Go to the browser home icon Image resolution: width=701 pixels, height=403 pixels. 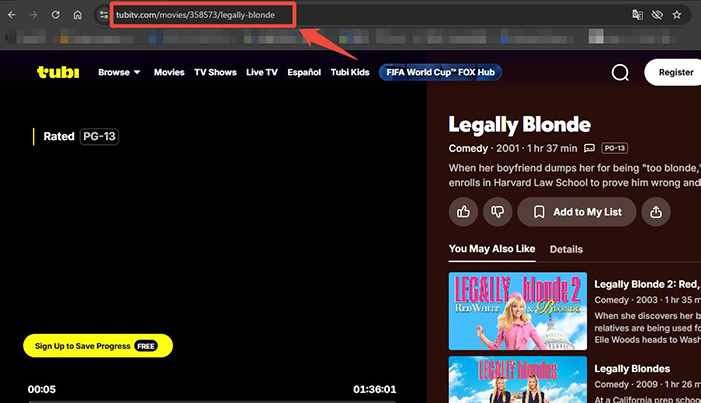click(77, 15)
